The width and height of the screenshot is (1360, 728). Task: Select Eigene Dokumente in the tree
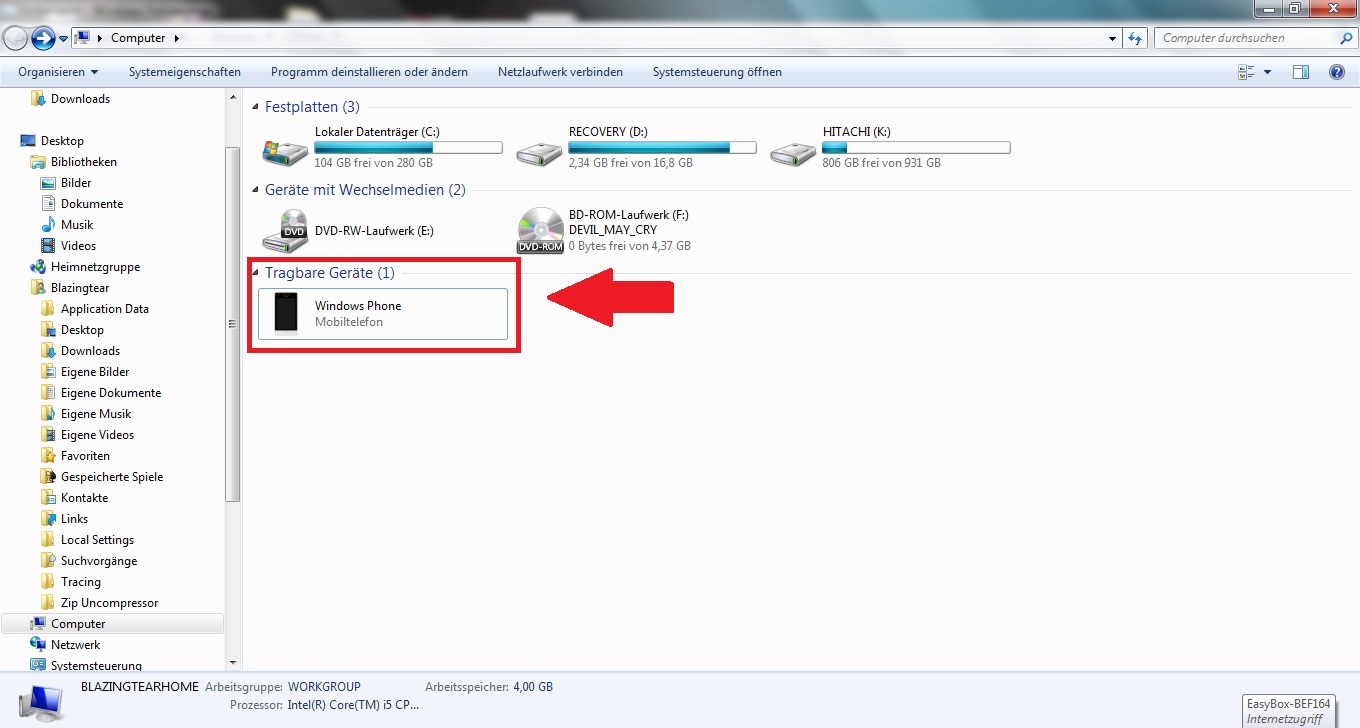111,393
